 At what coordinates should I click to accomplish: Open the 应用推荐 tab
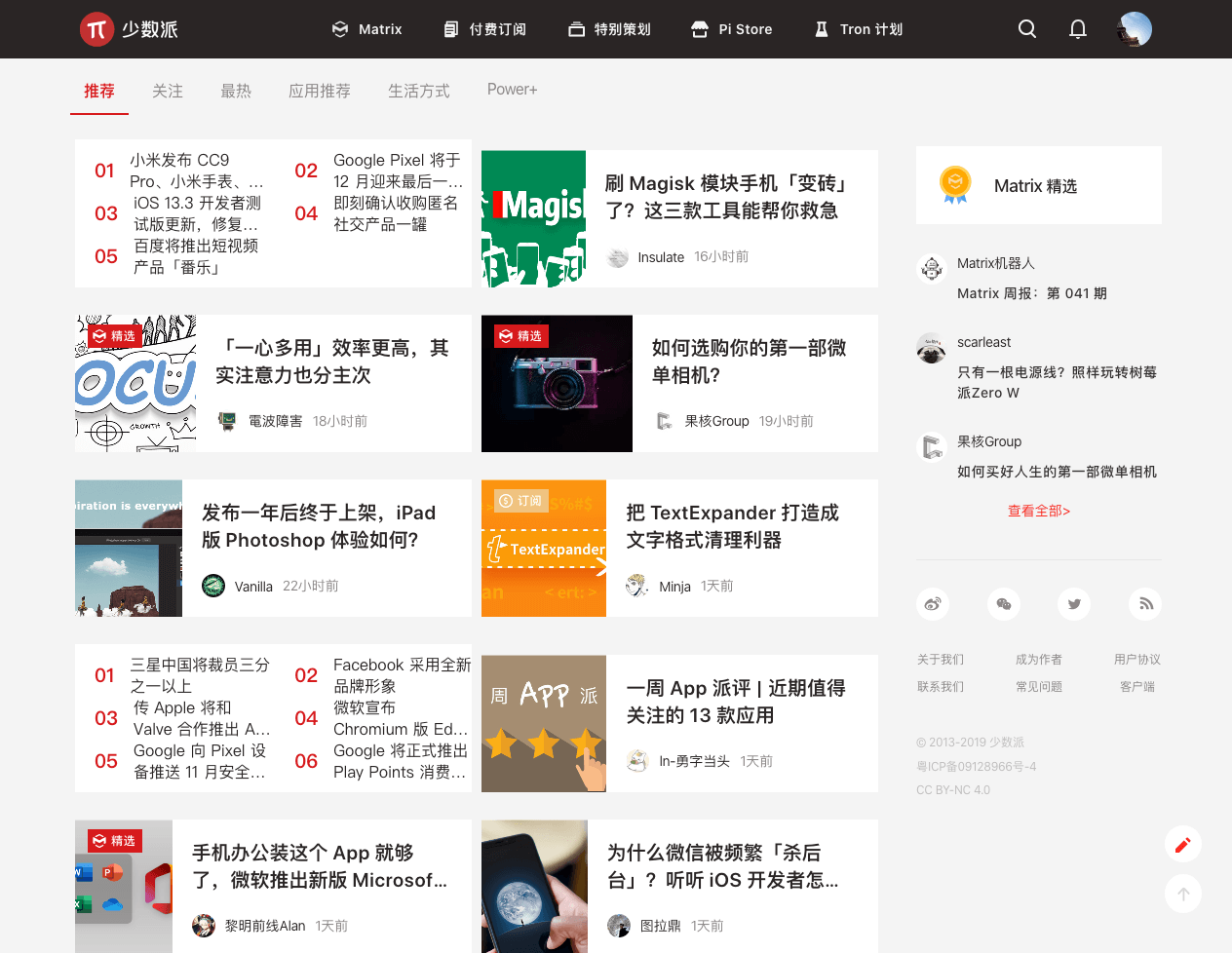click(x=320, y=90)
